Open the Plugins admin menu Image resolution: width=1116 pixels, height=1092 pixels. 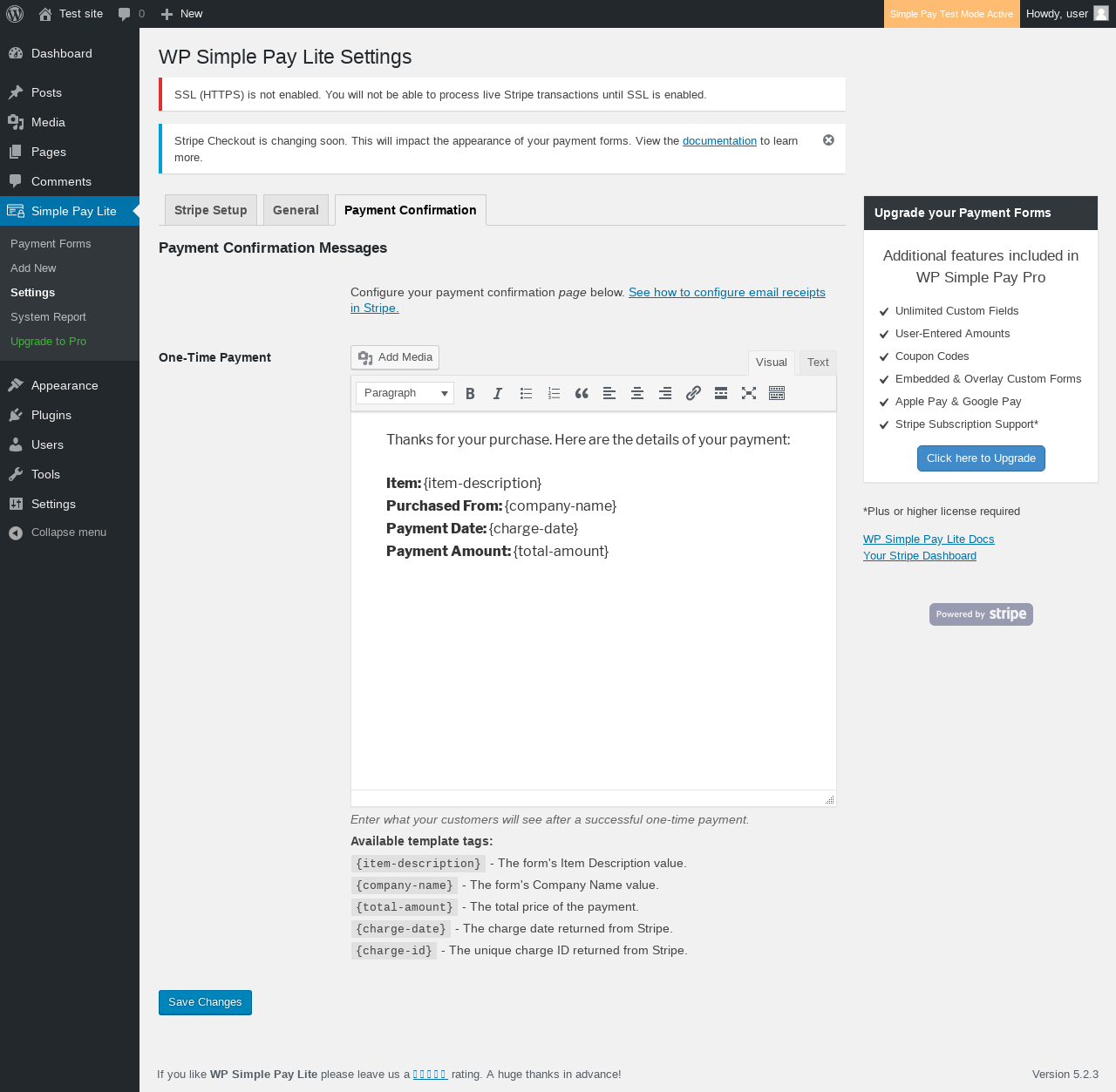[x=51, y=416]
